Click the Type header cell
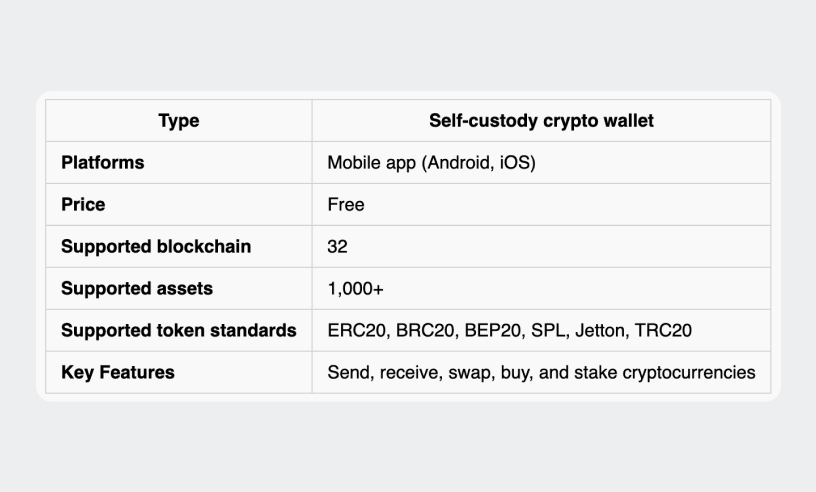The height and width of the screenshot is (492, 816). coord(178,121)
